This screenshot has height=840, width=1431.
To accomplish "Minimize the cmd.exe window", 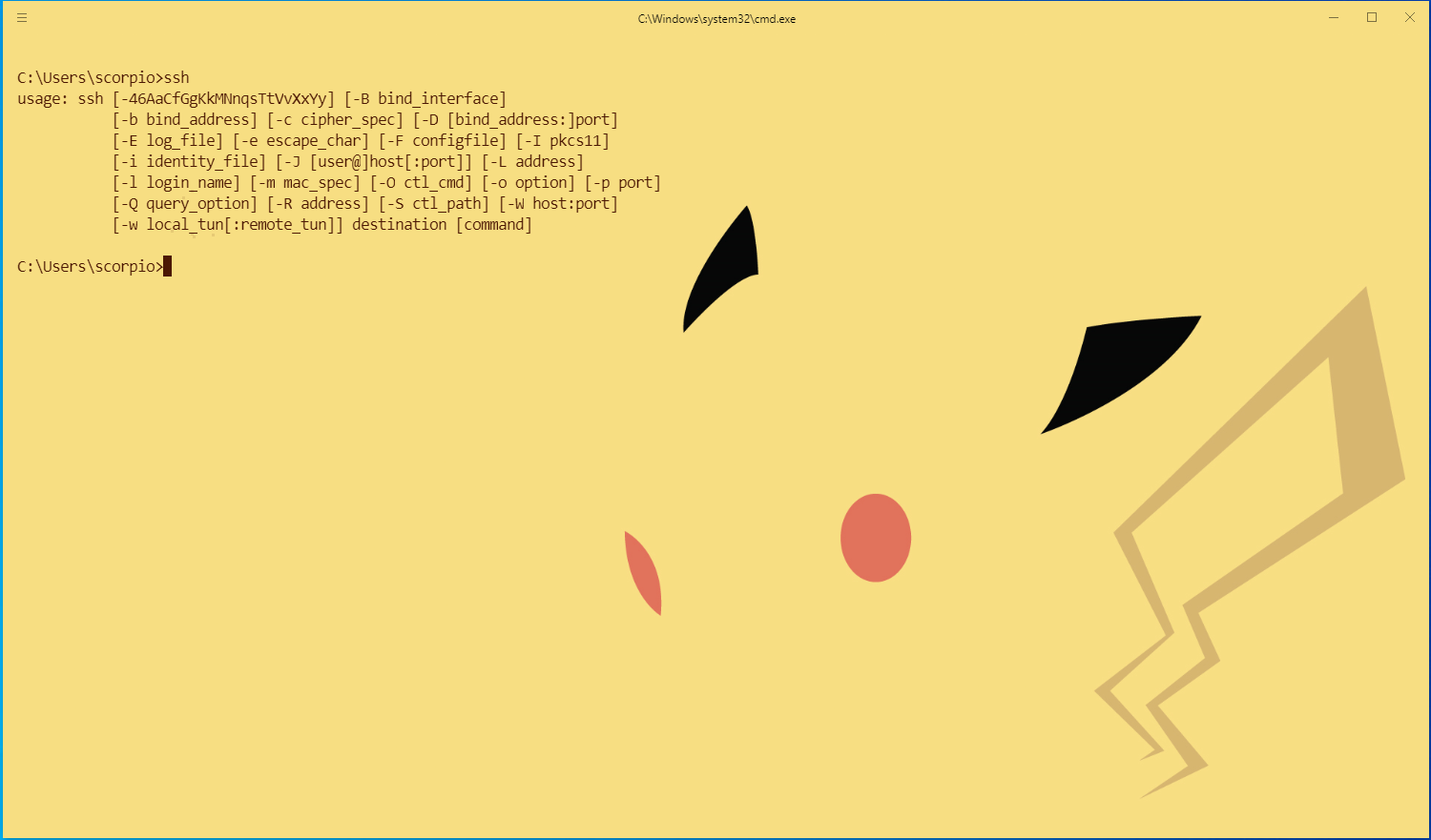I will click(1334, 18).
